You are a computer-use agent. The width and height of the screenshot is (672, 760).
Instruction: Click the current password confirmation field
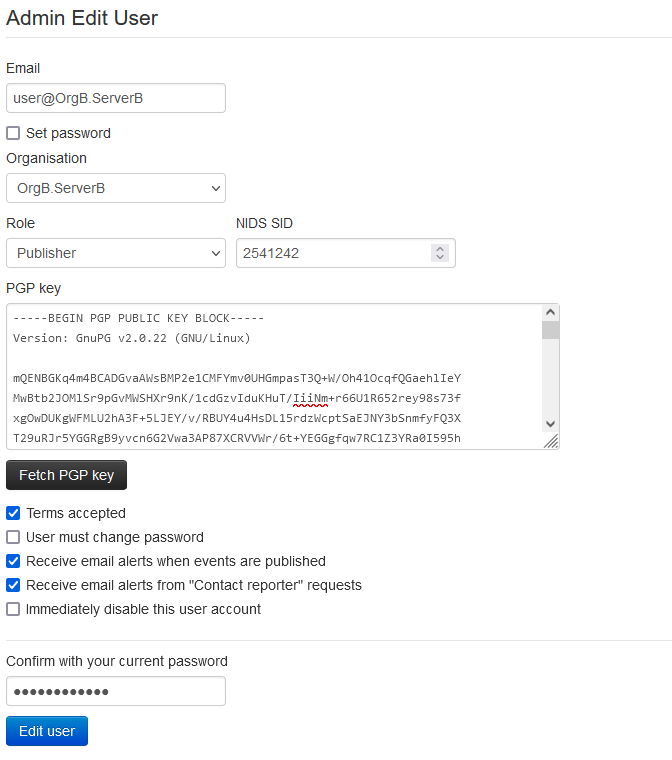(115, 691)
